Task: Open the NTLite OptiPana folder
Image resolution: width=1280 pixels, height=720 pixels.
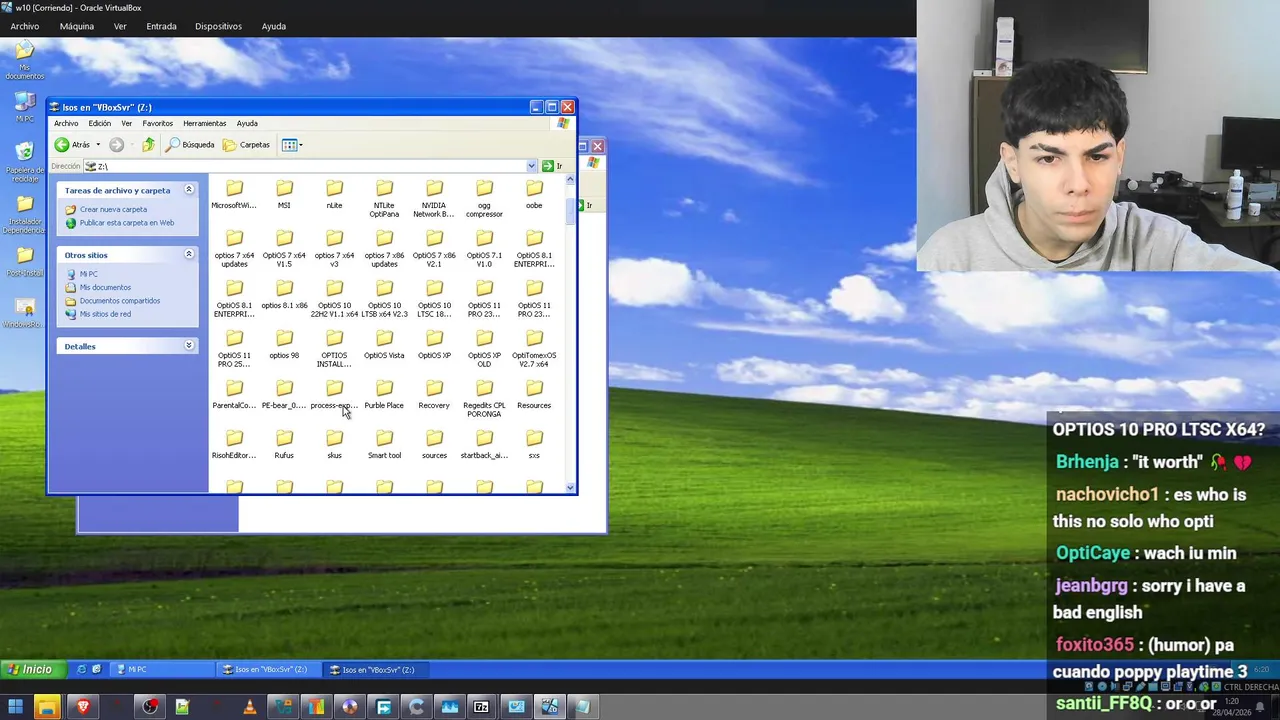Action: coord(384,198)
